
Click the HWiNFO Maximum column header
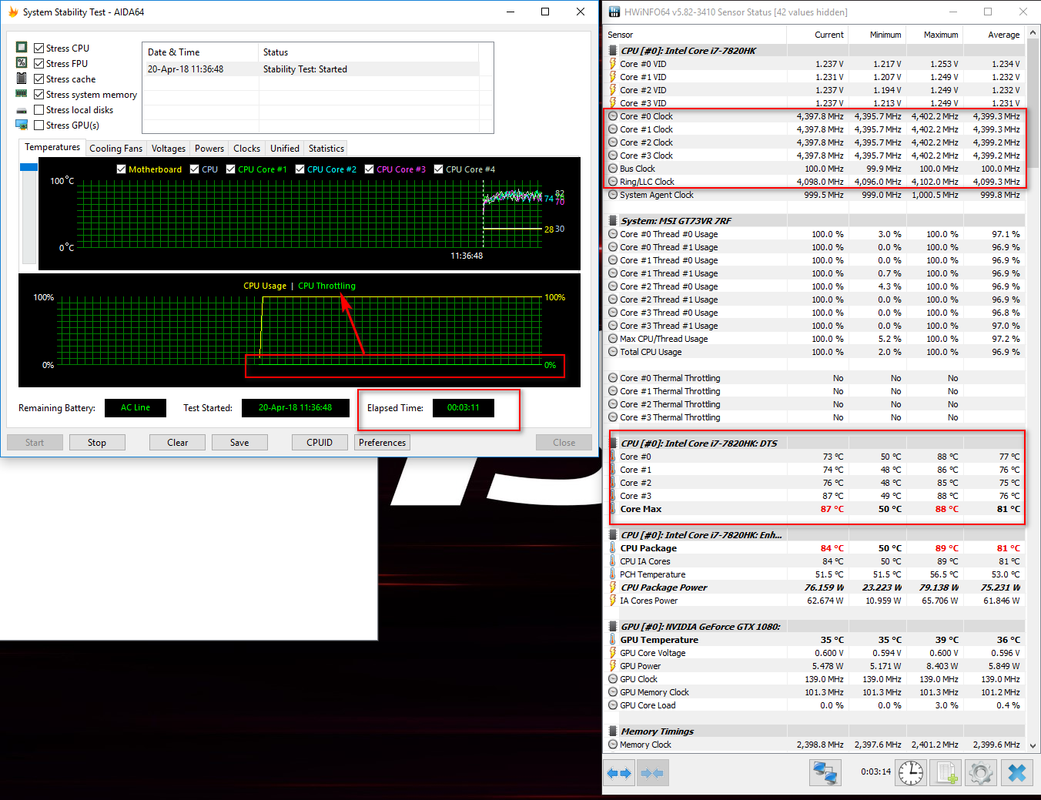coord(933,35)
